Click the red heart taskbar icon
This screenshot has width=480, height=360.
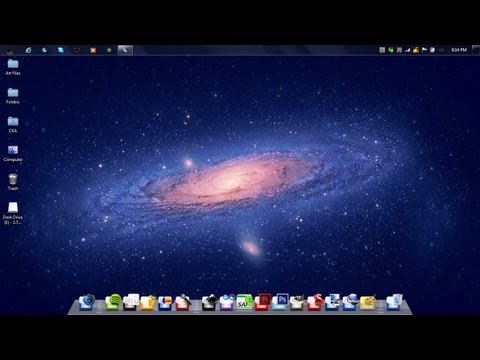[x=77, y=50]
